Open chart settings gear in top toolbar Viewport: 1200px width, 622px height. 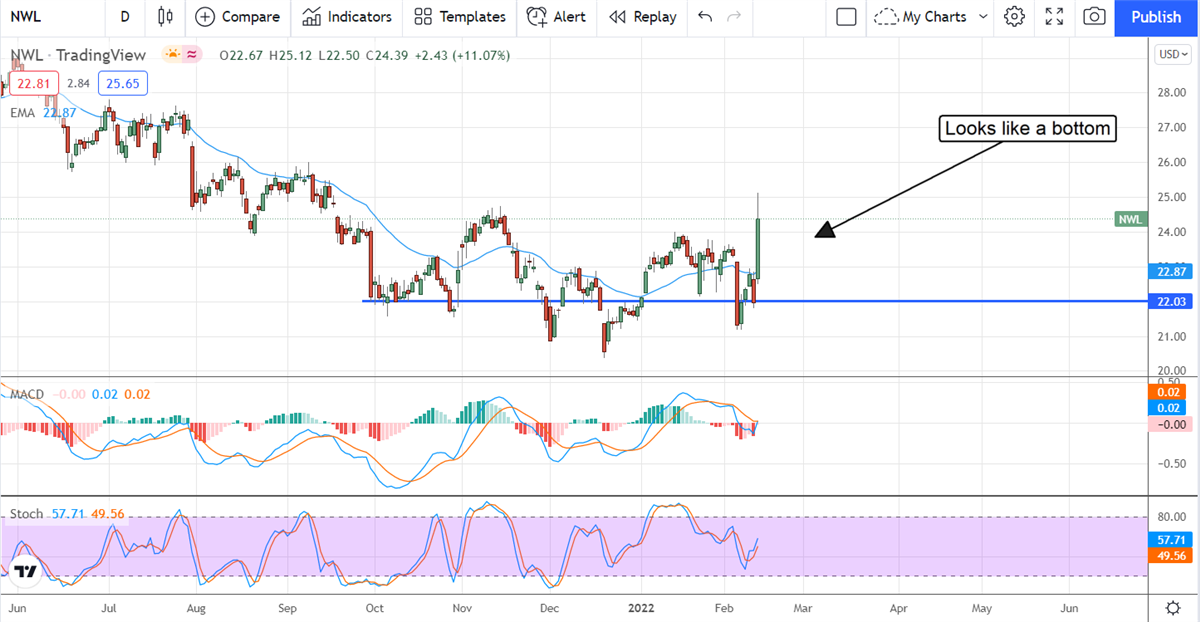[x=1015, y=17]
